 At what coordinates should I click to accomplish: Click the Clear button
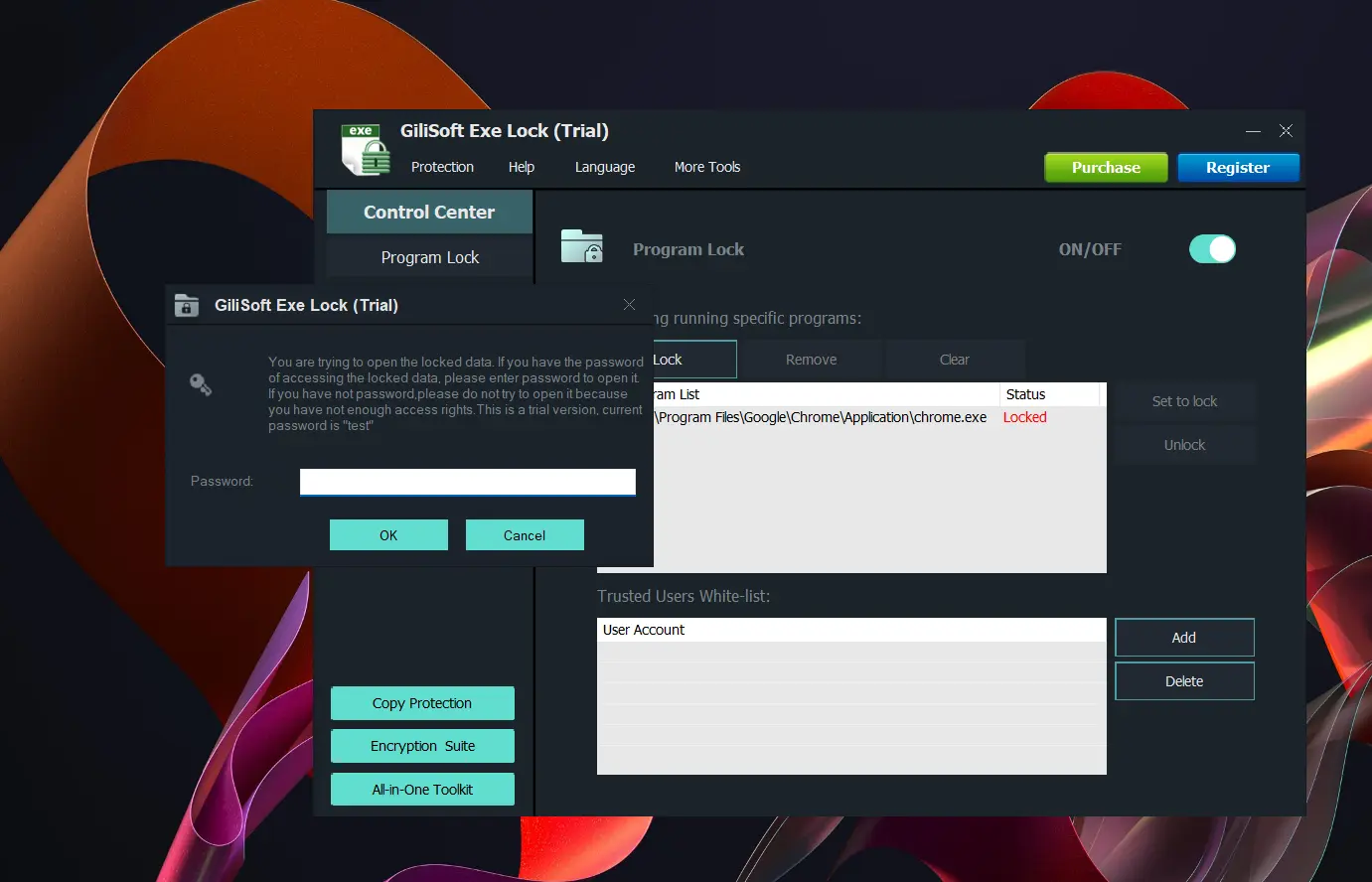955,360
